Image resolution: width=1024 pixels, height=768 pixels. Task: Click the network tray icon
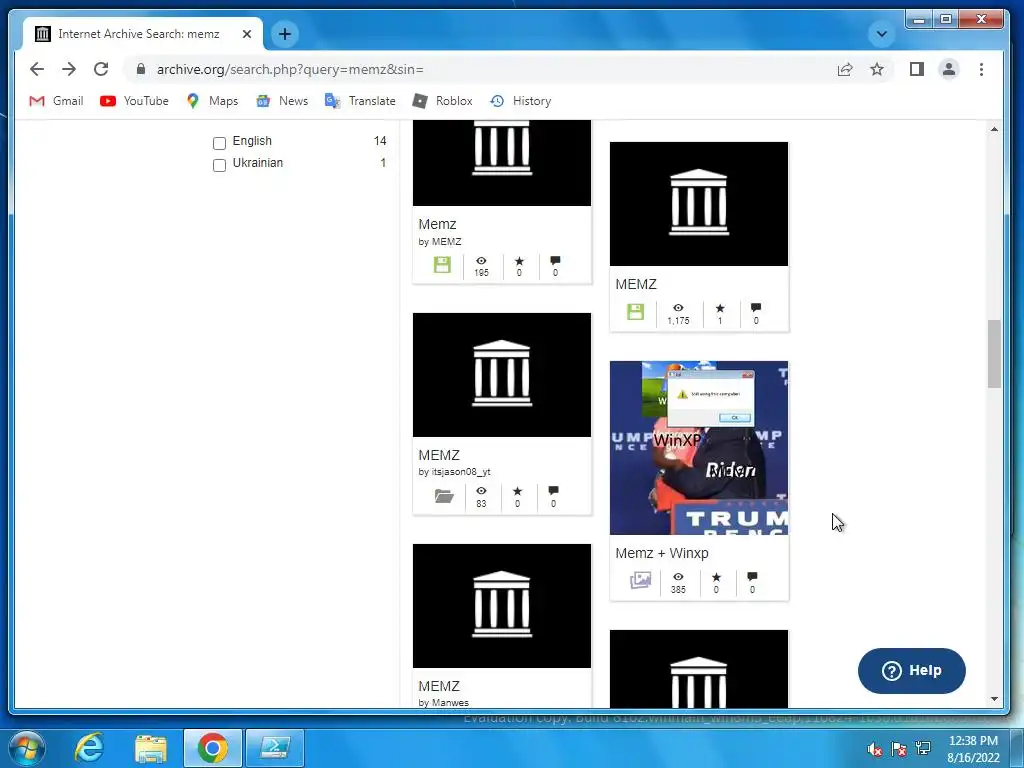pos(923,748)
